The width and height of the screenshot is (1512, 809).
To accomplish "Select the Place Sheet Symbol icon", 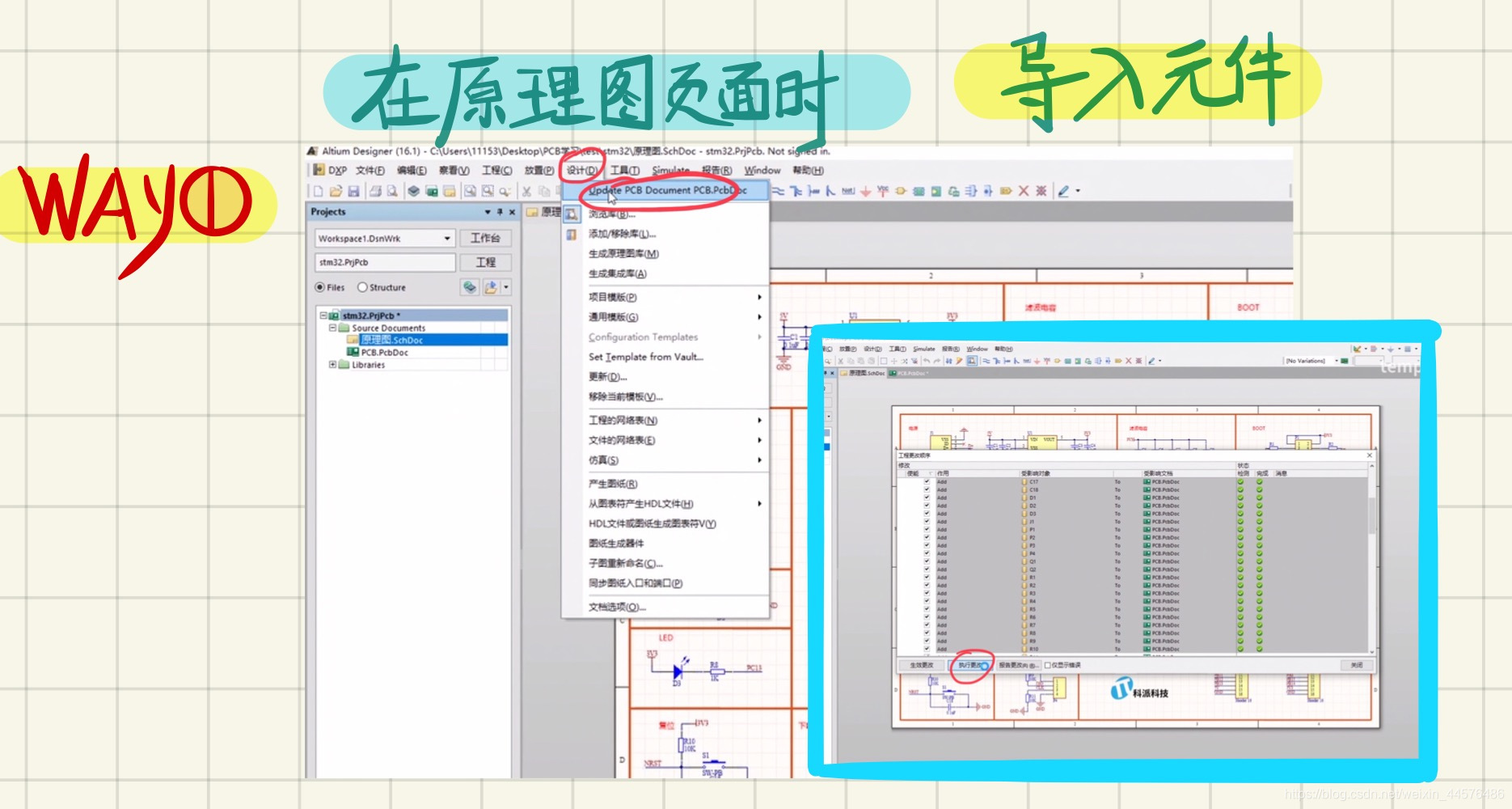I will [919, 191].
